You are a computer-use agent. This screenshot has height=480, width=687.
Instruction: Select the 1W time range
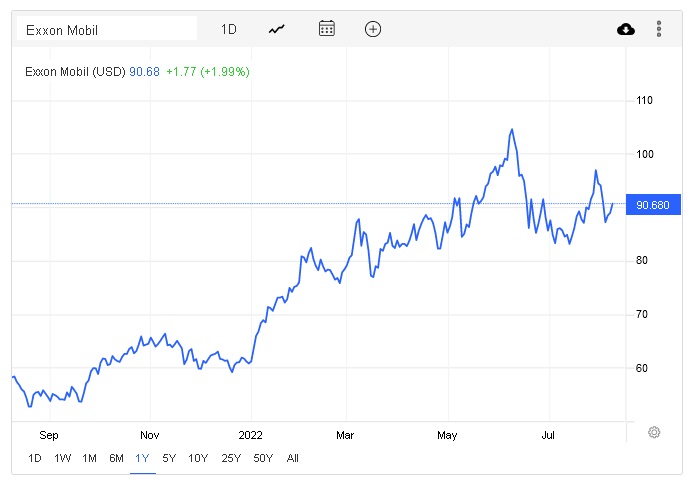[62, 459]
